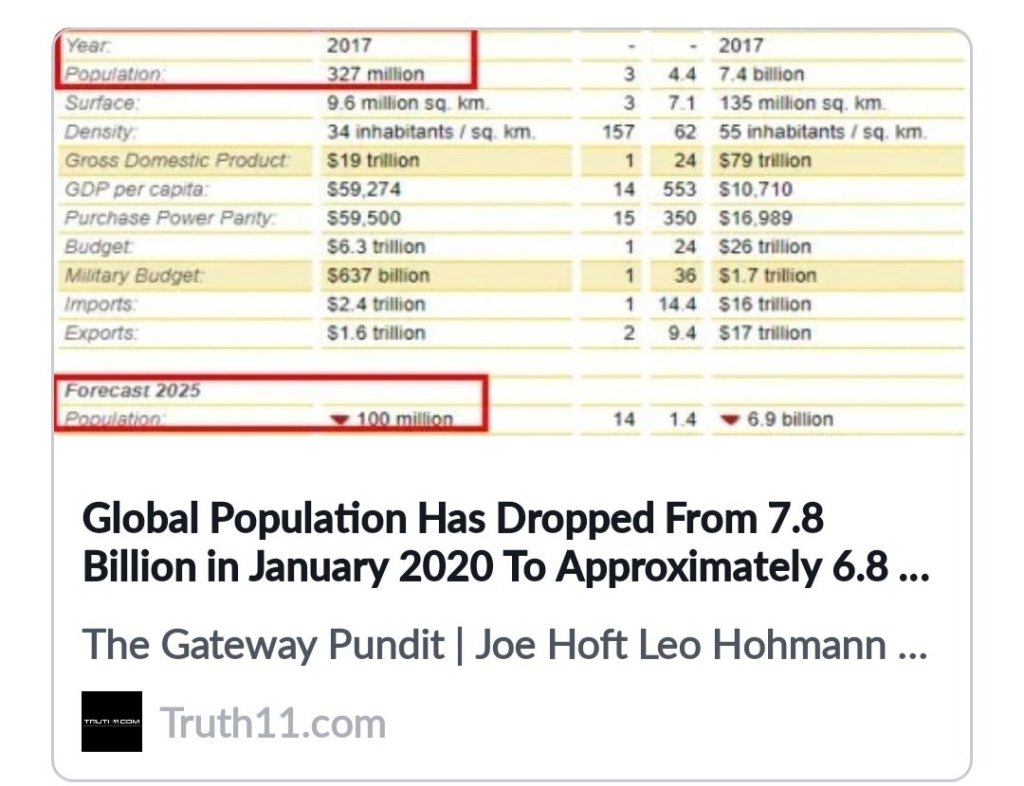Click red down arrow beside 6.9 billion
This screenshot has height=786, width=1024.
(x=727, y=419)
